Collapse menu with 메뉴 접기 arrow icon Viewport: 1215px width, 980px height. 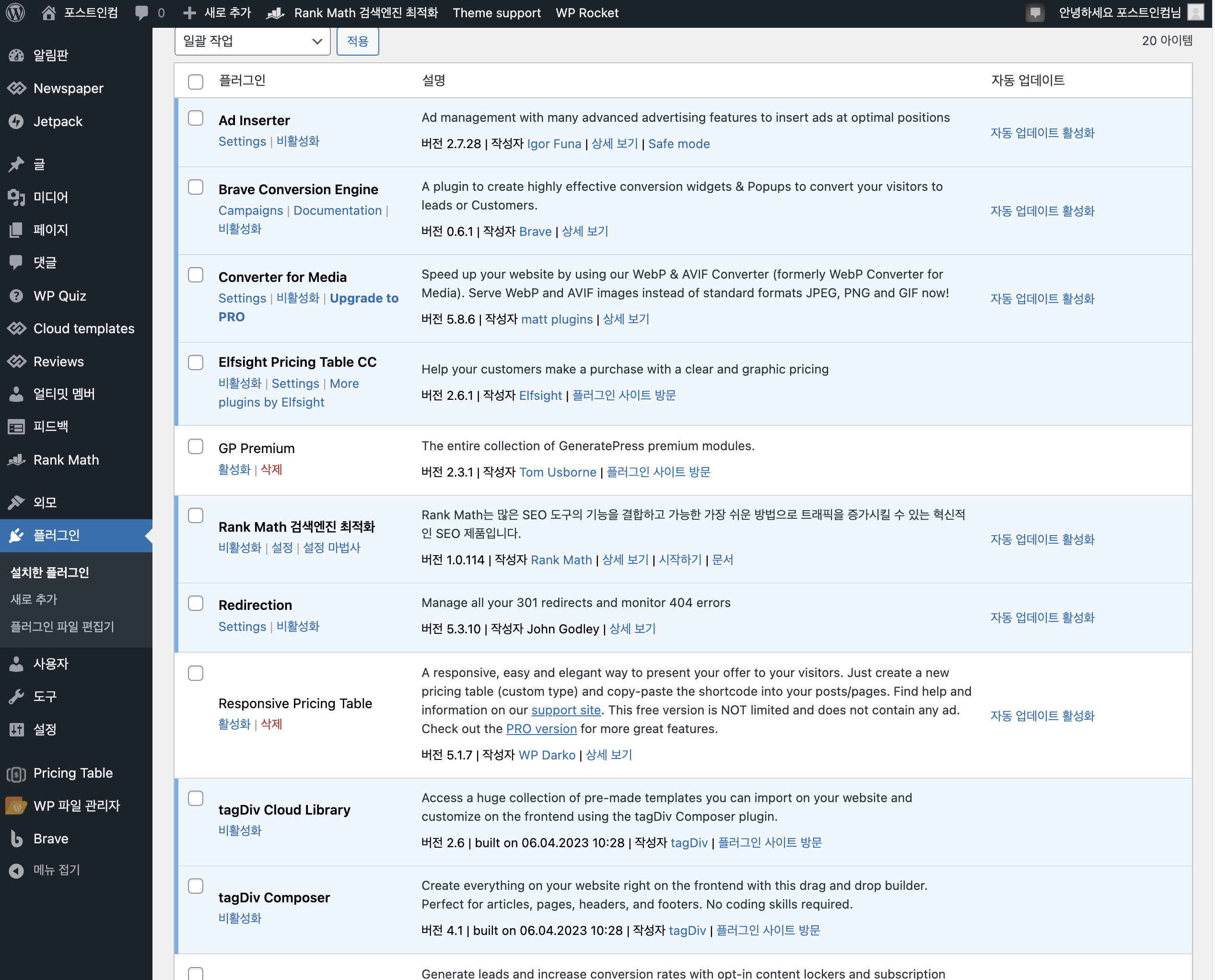tap(16, 871)
